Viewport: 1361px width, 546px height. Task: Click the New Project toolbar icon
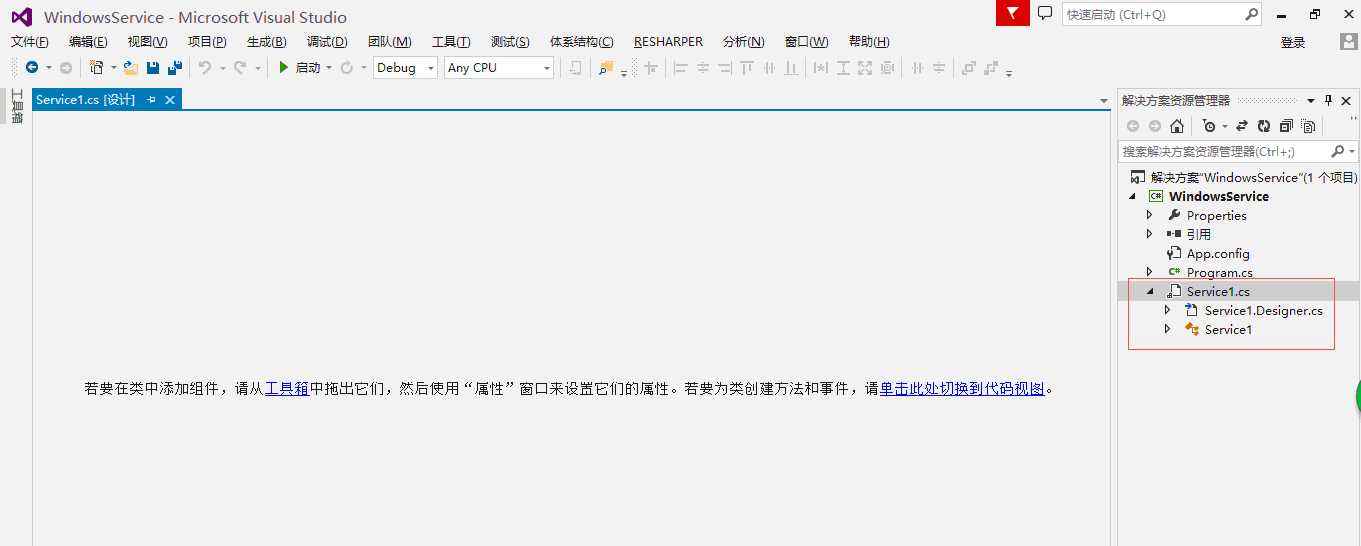tap(96, 68)
